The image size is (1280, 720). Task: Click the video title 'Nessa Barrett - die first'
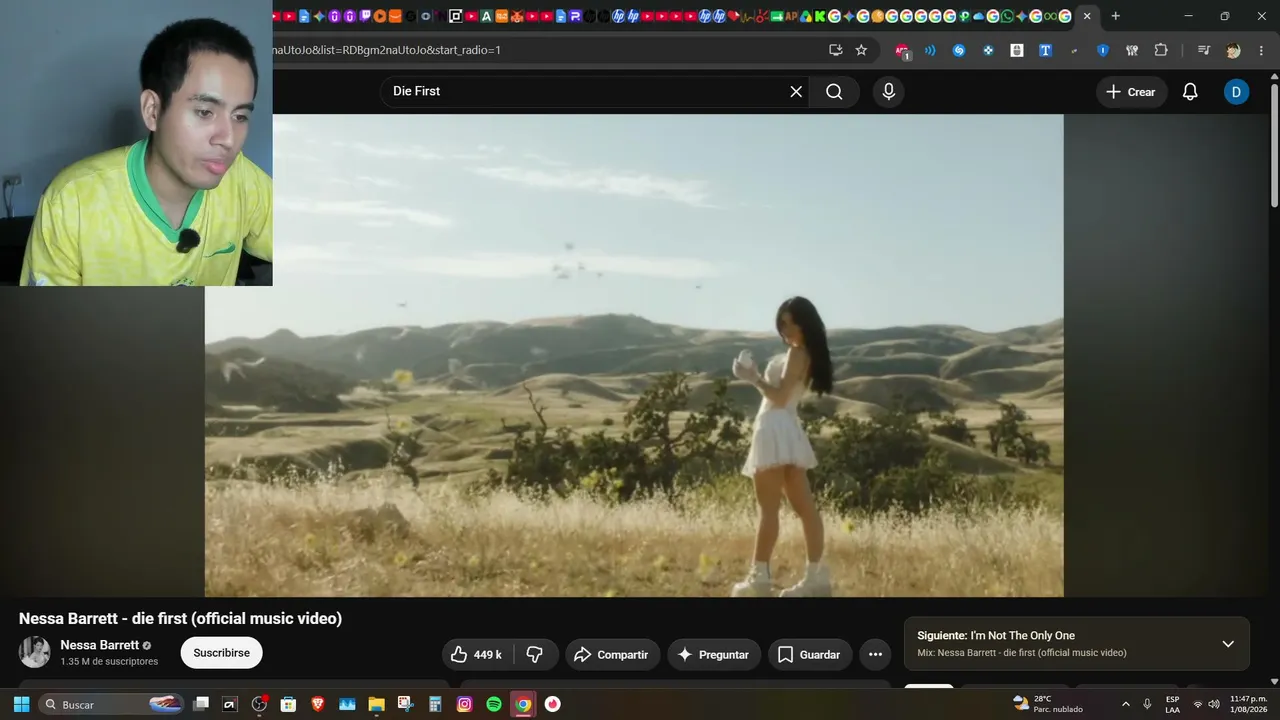click(180, 619)
